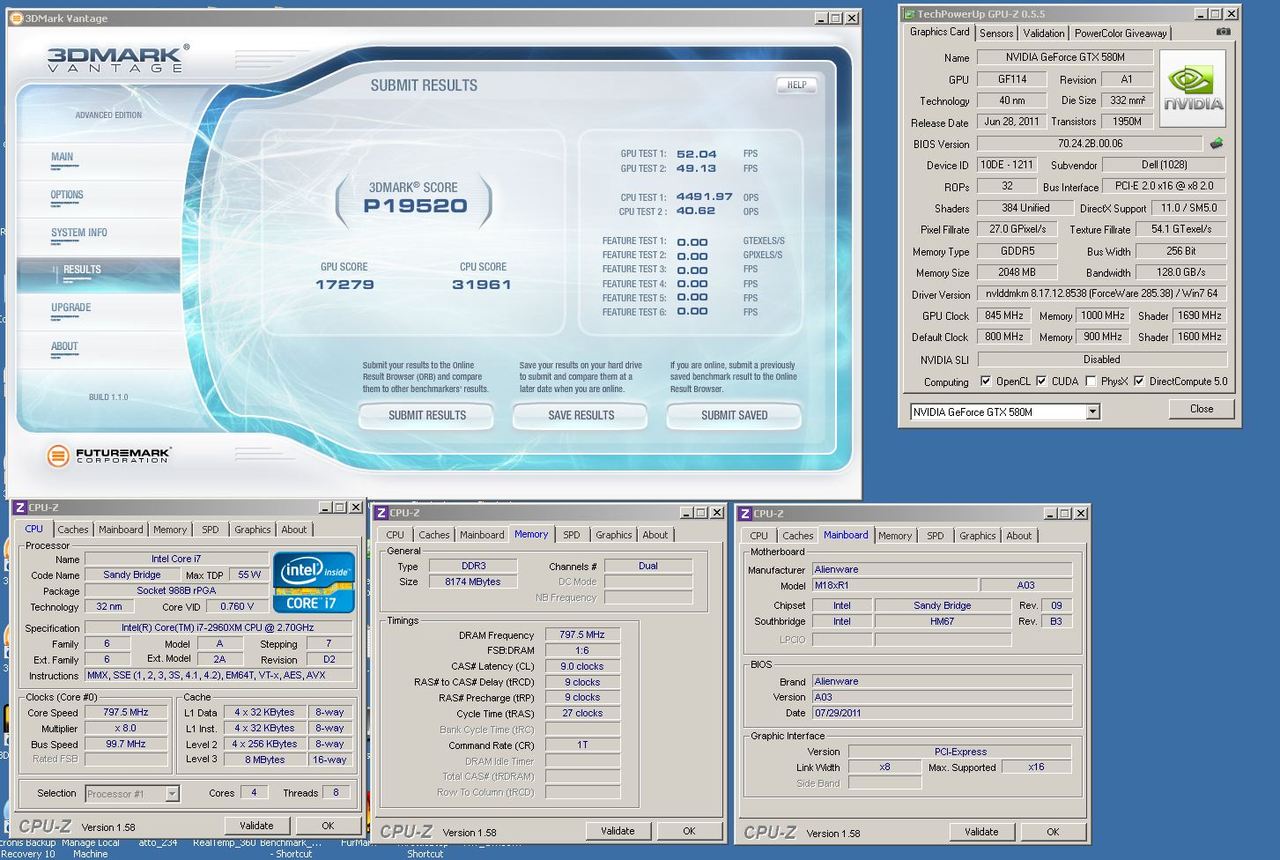1280x860 pixels.
Task: Click the GPU TEST 1 value 52.04
Action: pos(697,154)
